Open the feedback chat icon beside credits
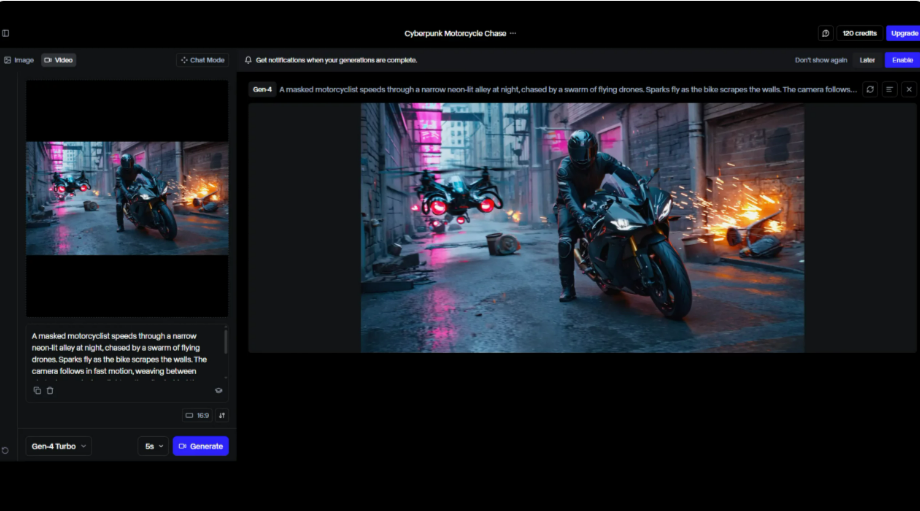This screenshot has height=511, width=920. [825, 33]
